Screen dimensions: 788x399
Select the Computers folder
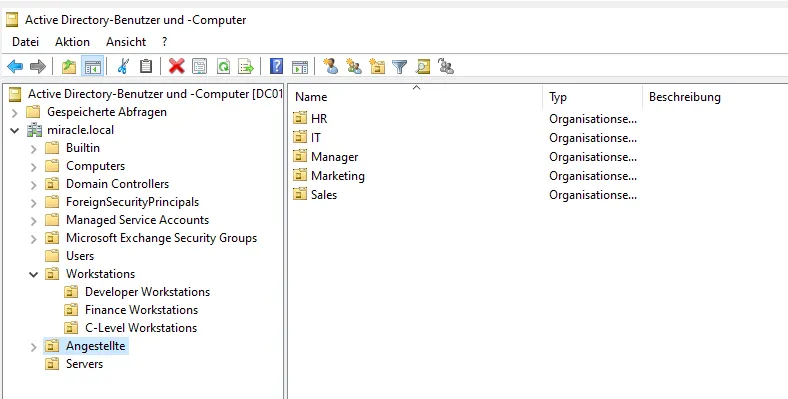coord(95,166)
